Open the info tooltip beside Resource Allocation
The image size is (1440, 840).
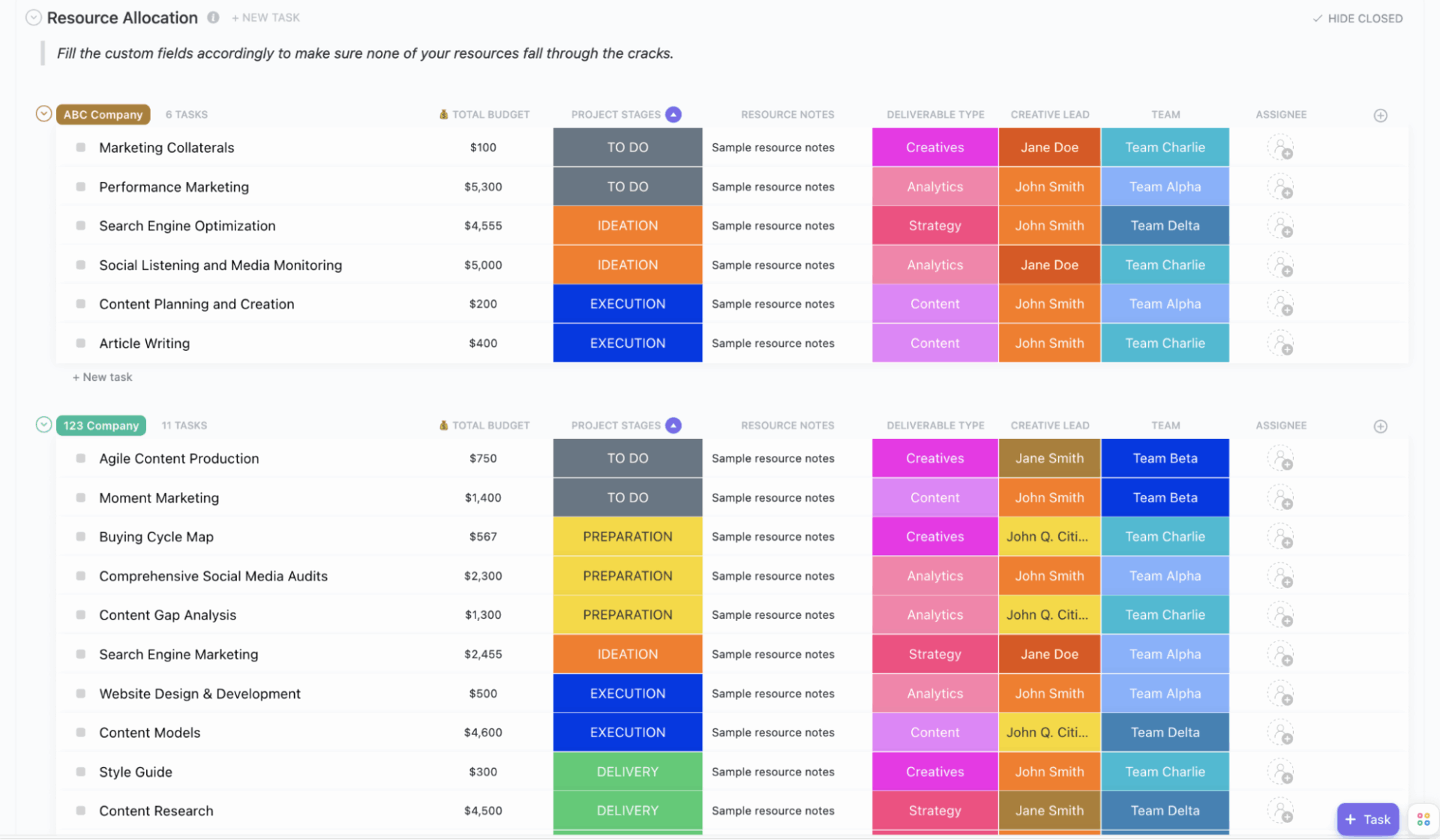coord(214,17)
